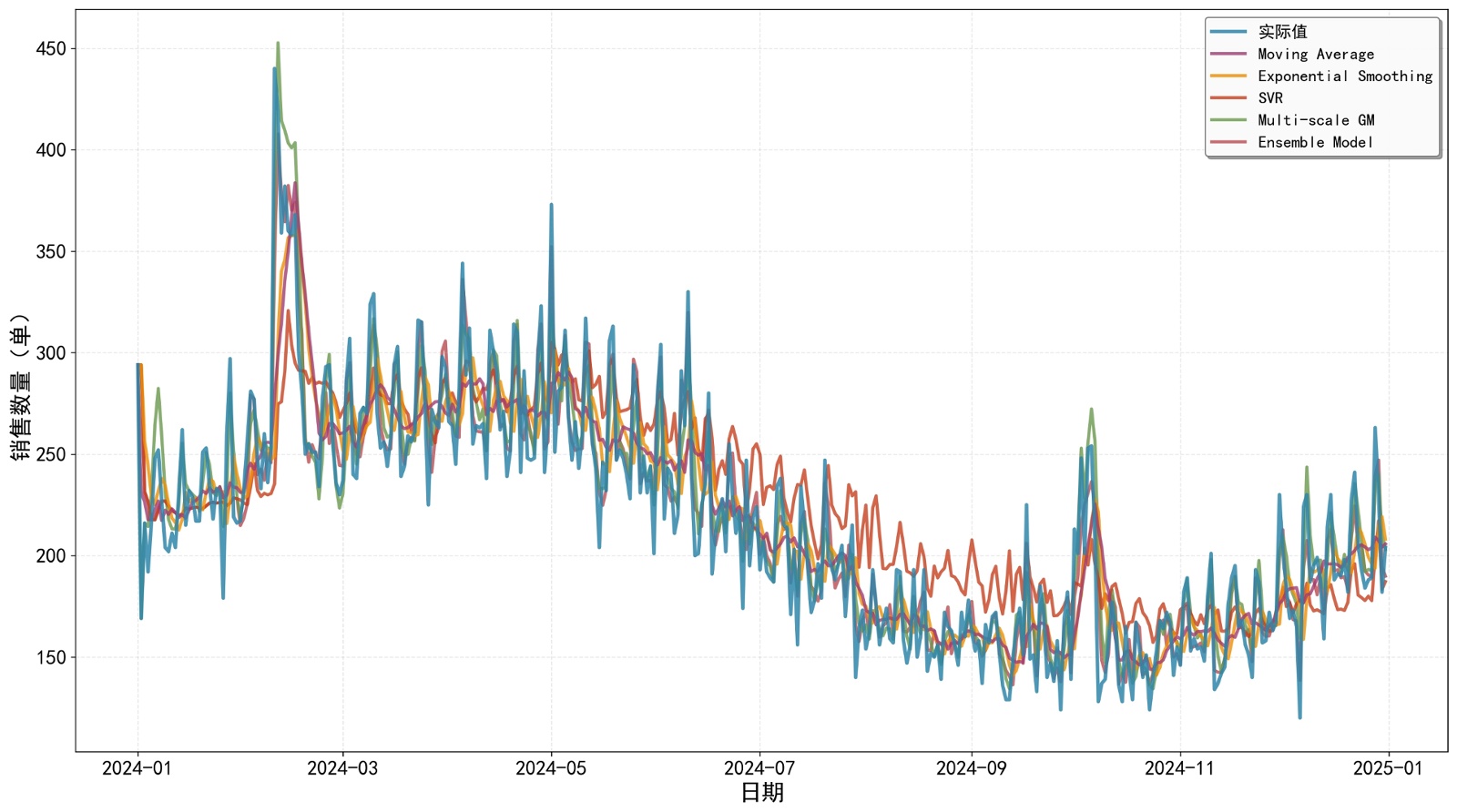Click the 2024-03 x-axis date label
Screen dimensions: 1457x812
click(342, 768)
